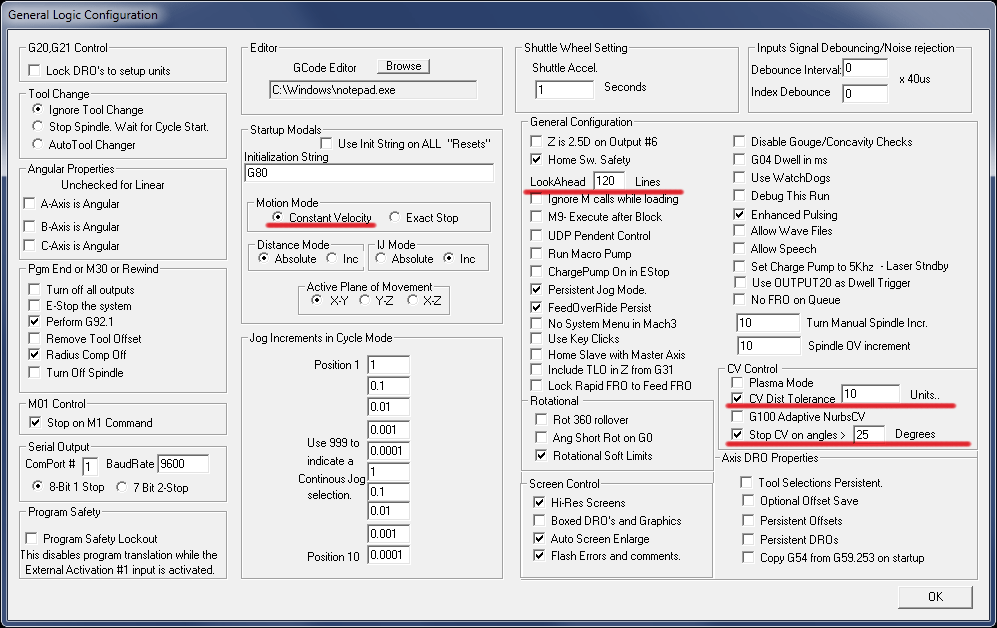Click the BaudRate 9600 field
997x628 pixels.
click(x=183, y=464)
